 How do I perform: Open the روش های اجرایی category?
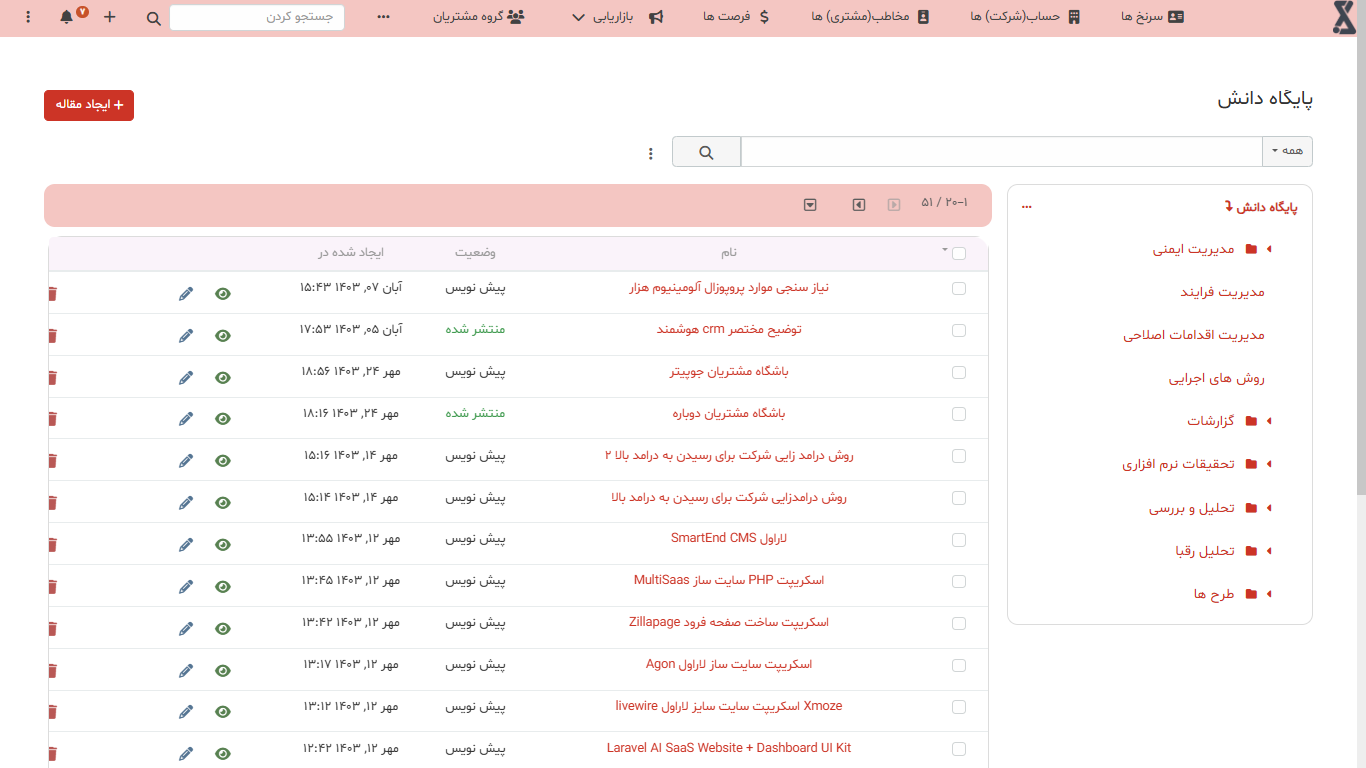tap(1217, 378)
